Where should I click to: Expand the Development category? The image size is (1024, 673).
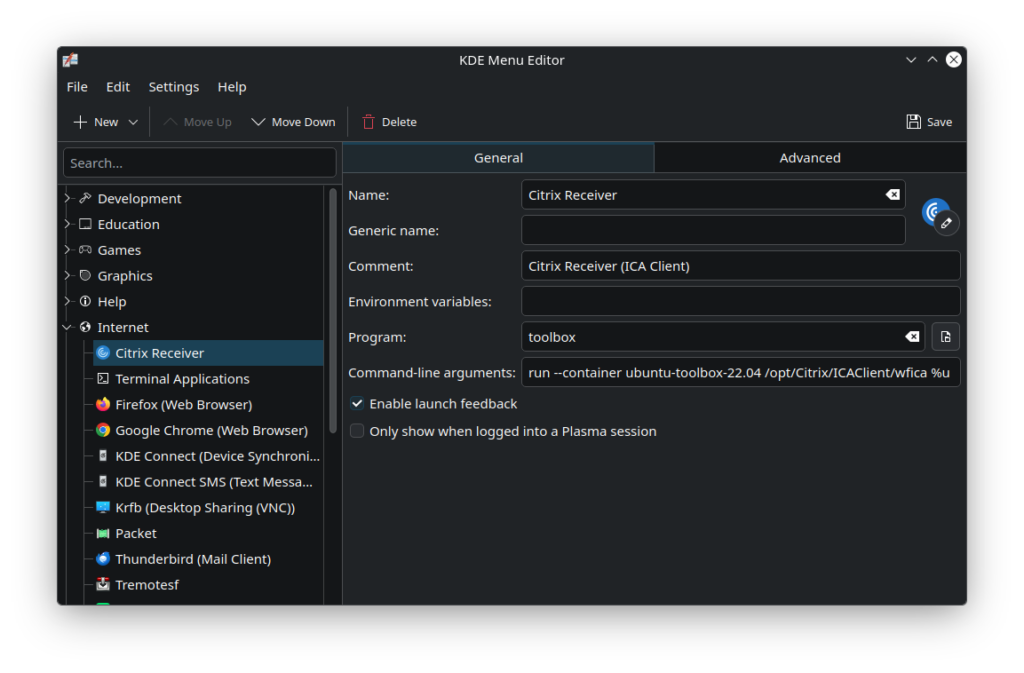click(x=67, y=199)
